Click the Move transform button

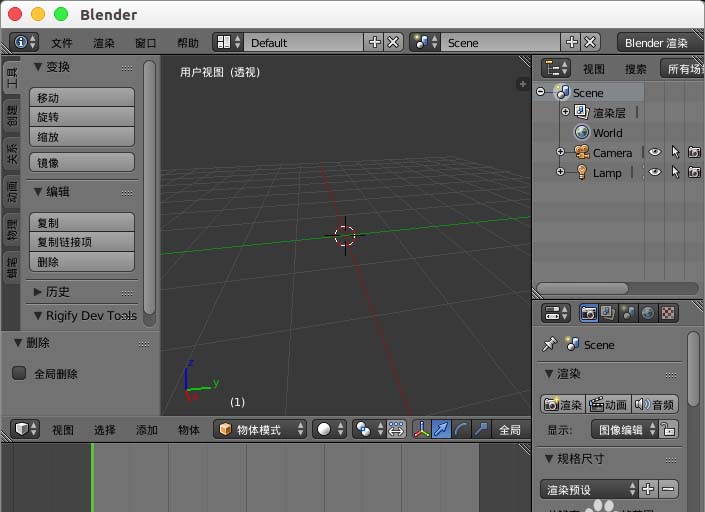click(82, 97)
